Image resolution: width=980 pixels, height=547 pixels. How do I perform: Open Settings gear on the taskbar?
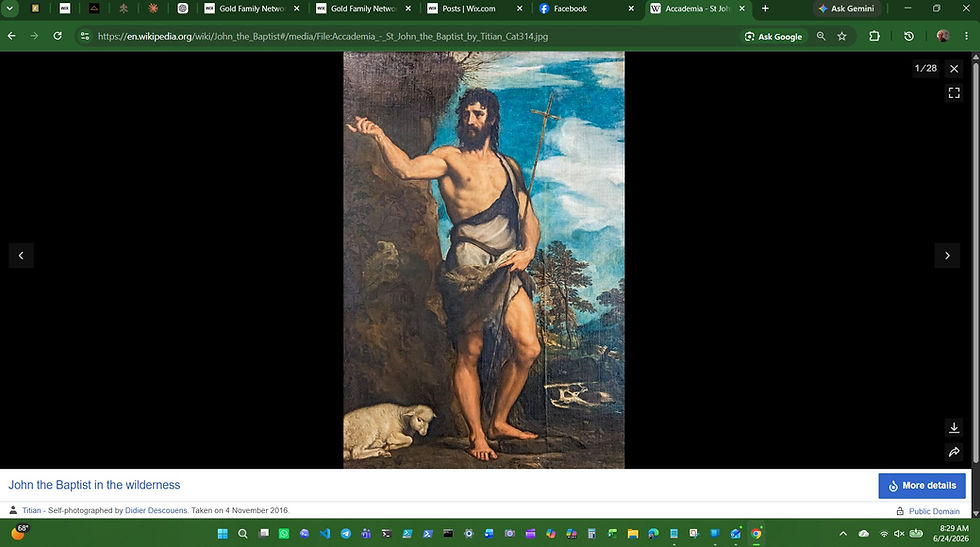469,534
